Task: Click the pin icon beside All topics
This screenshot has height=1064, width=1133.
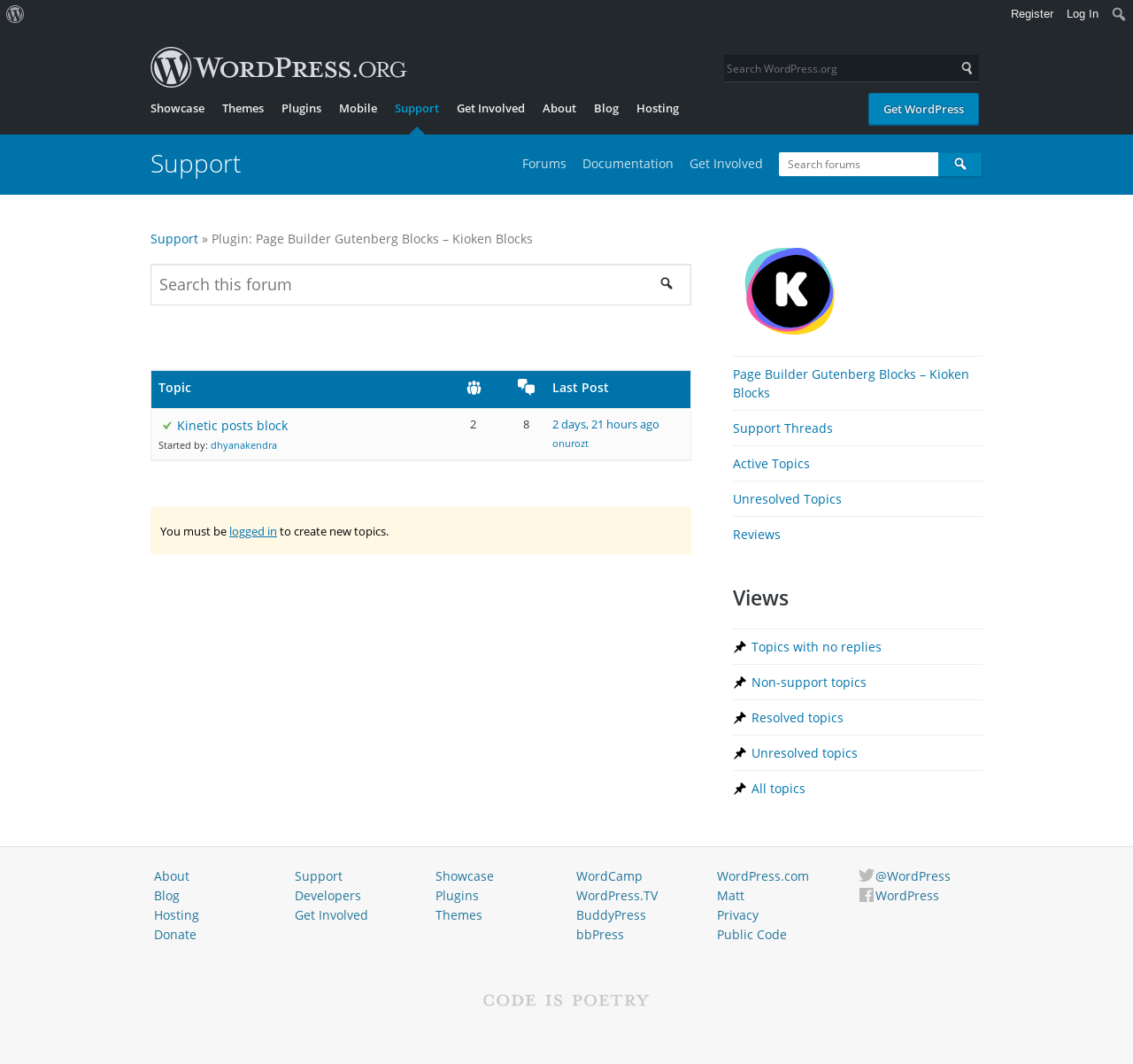Action: click(740, 789)
